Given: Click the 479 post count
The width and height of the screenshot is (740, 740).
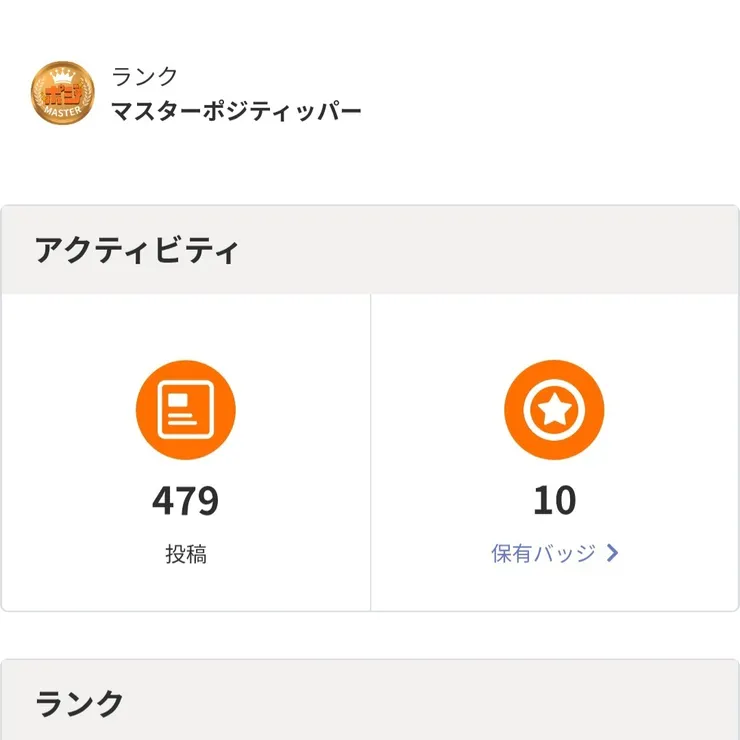Looking at the screenshot, I should click(185, 501).
